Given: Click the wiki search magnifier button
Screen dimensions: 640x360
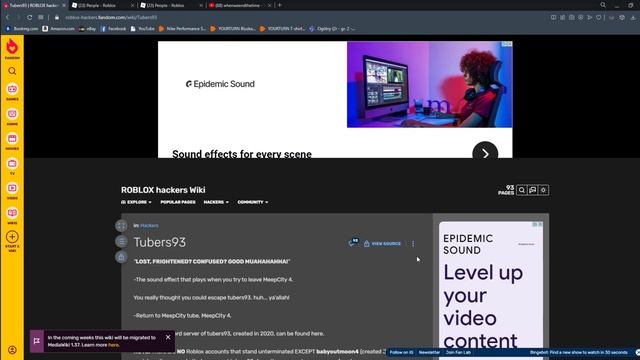Looking at the screenshot, I should pos(522,190).
